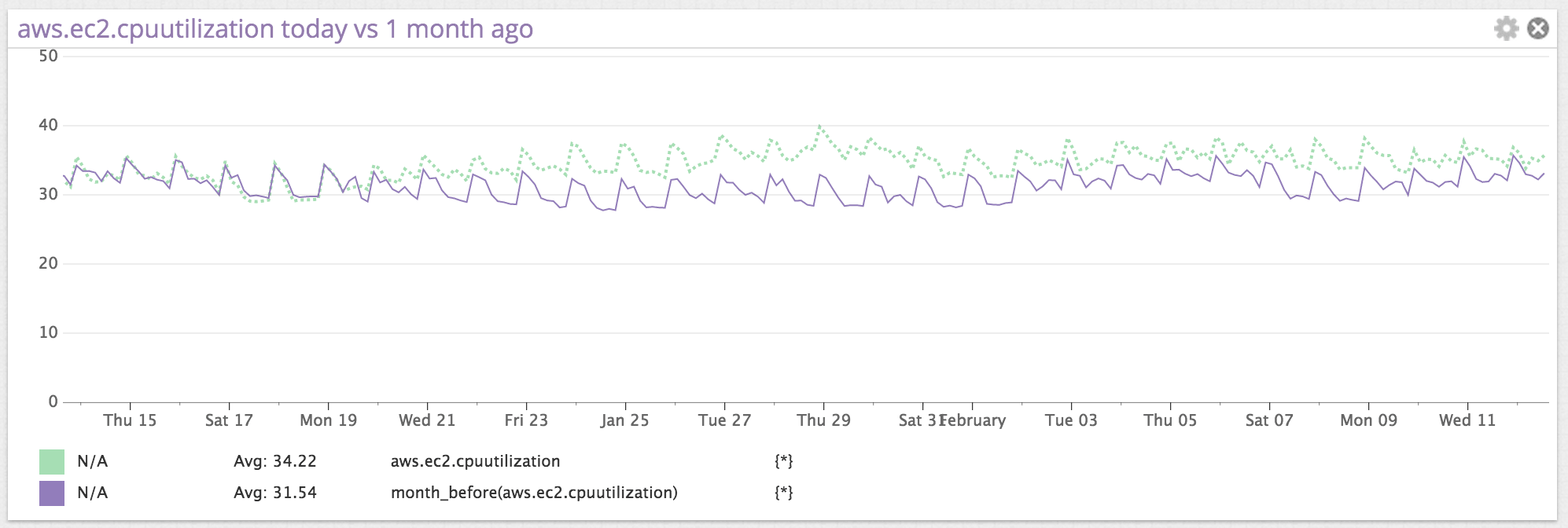The image size is (1568, 528).
Task: Close the cpuutilization graph widget
Action: click(1538, 29)
